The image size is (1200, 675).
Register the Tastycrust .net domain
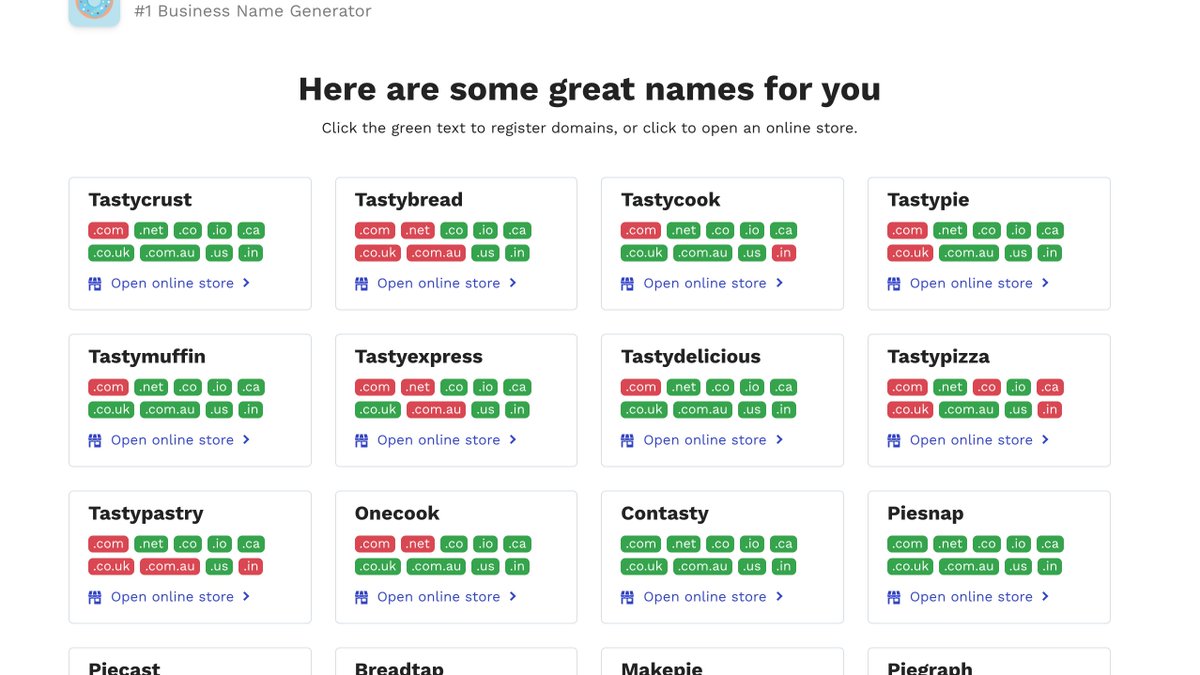[x=151, y=230]
